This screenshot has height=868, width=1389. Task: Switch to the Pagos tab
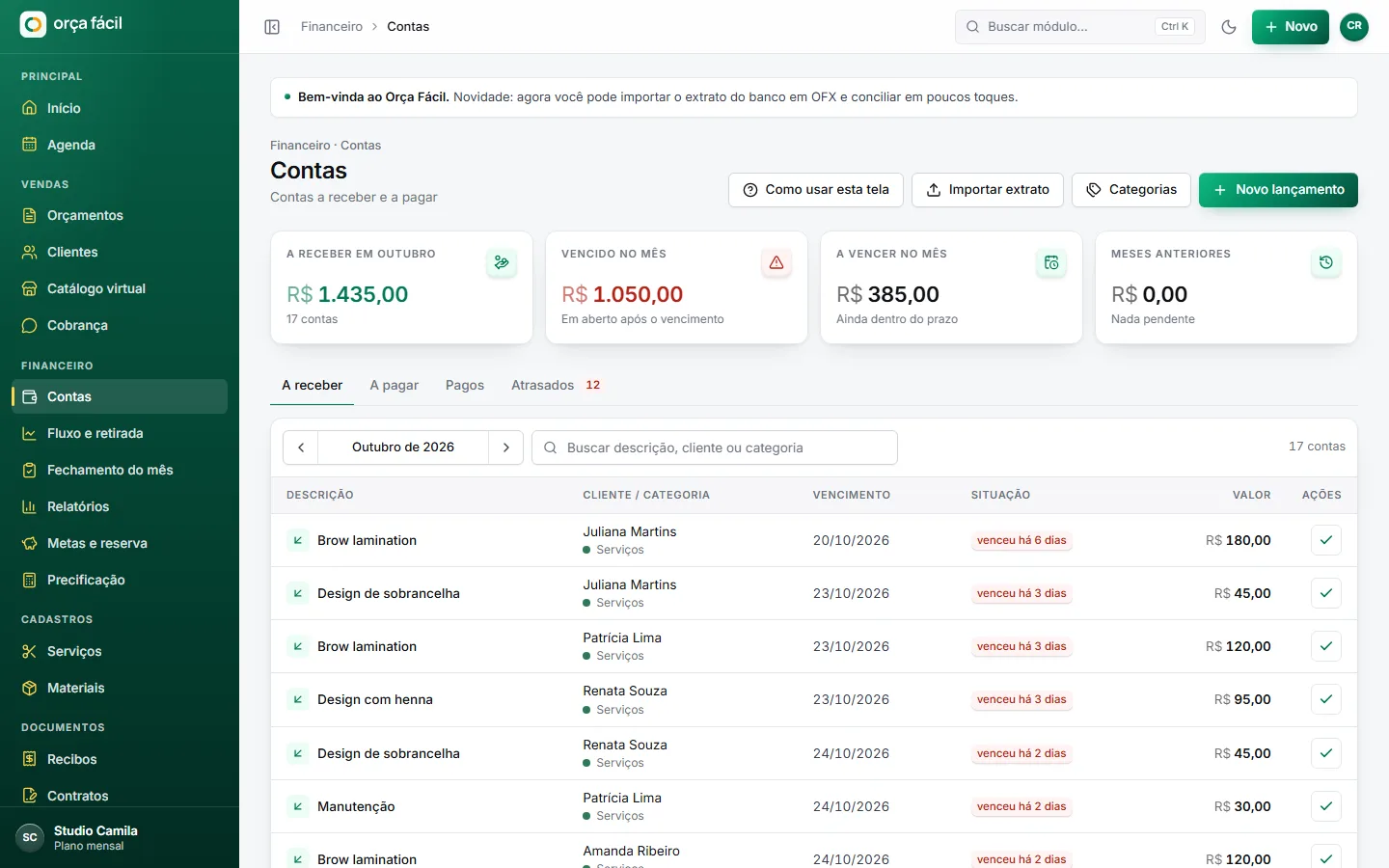click(465, 385)
